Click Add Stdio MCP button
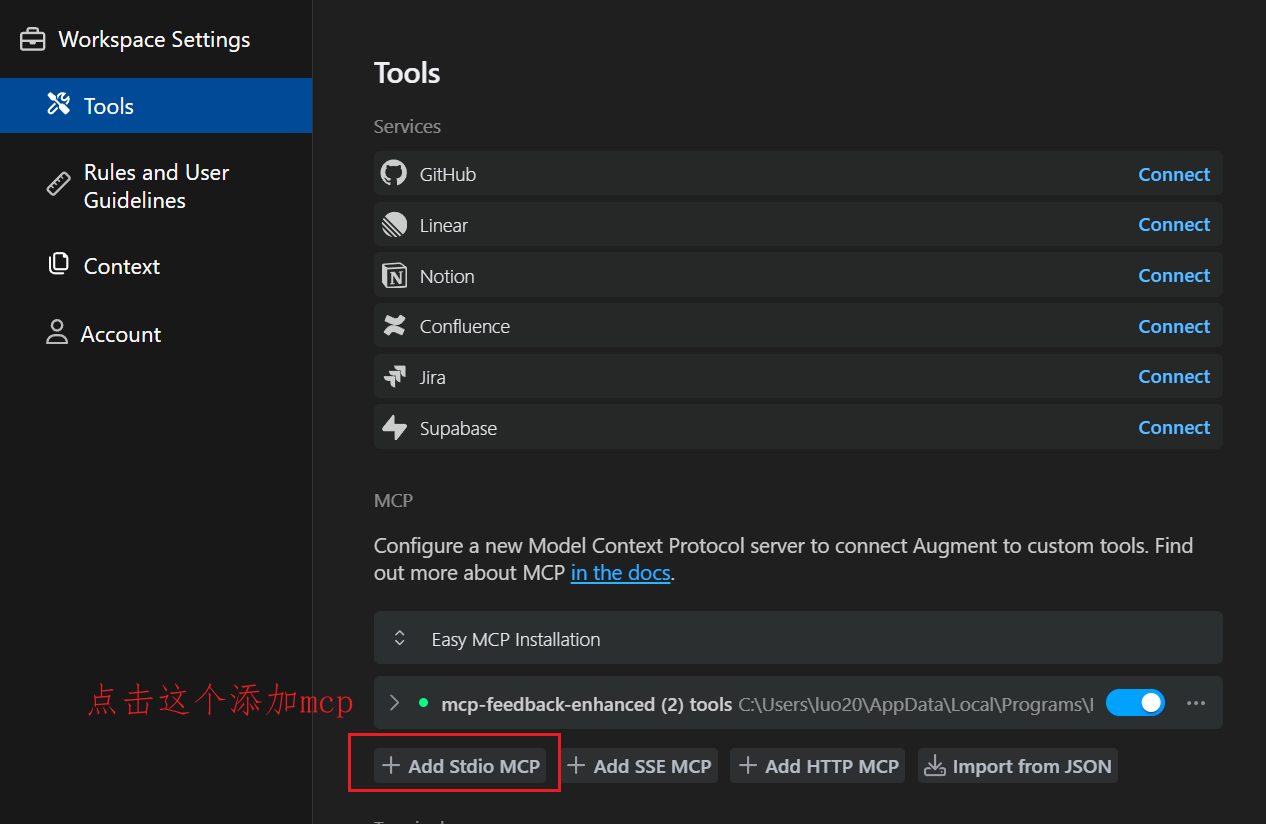 tap(460, 766)
